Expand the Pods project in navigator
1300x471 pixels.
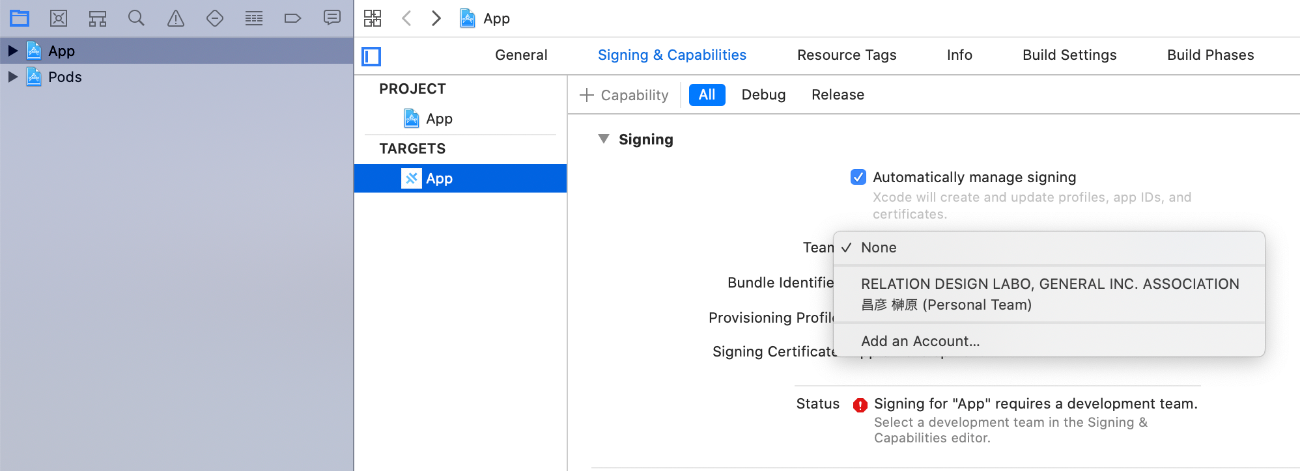tap(13, 77)
